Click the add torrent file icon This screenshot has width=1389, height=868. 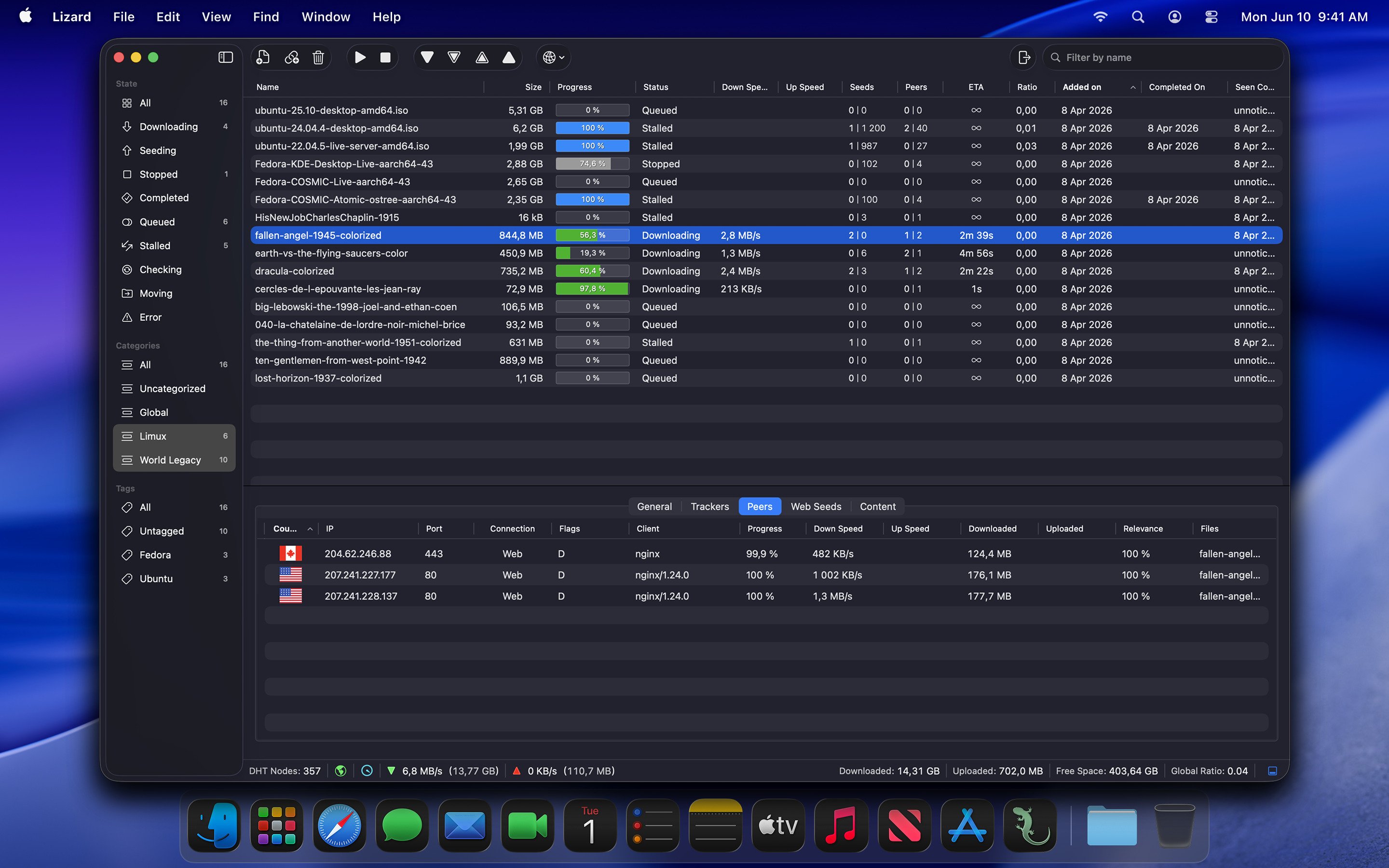[x=263, y=57]
